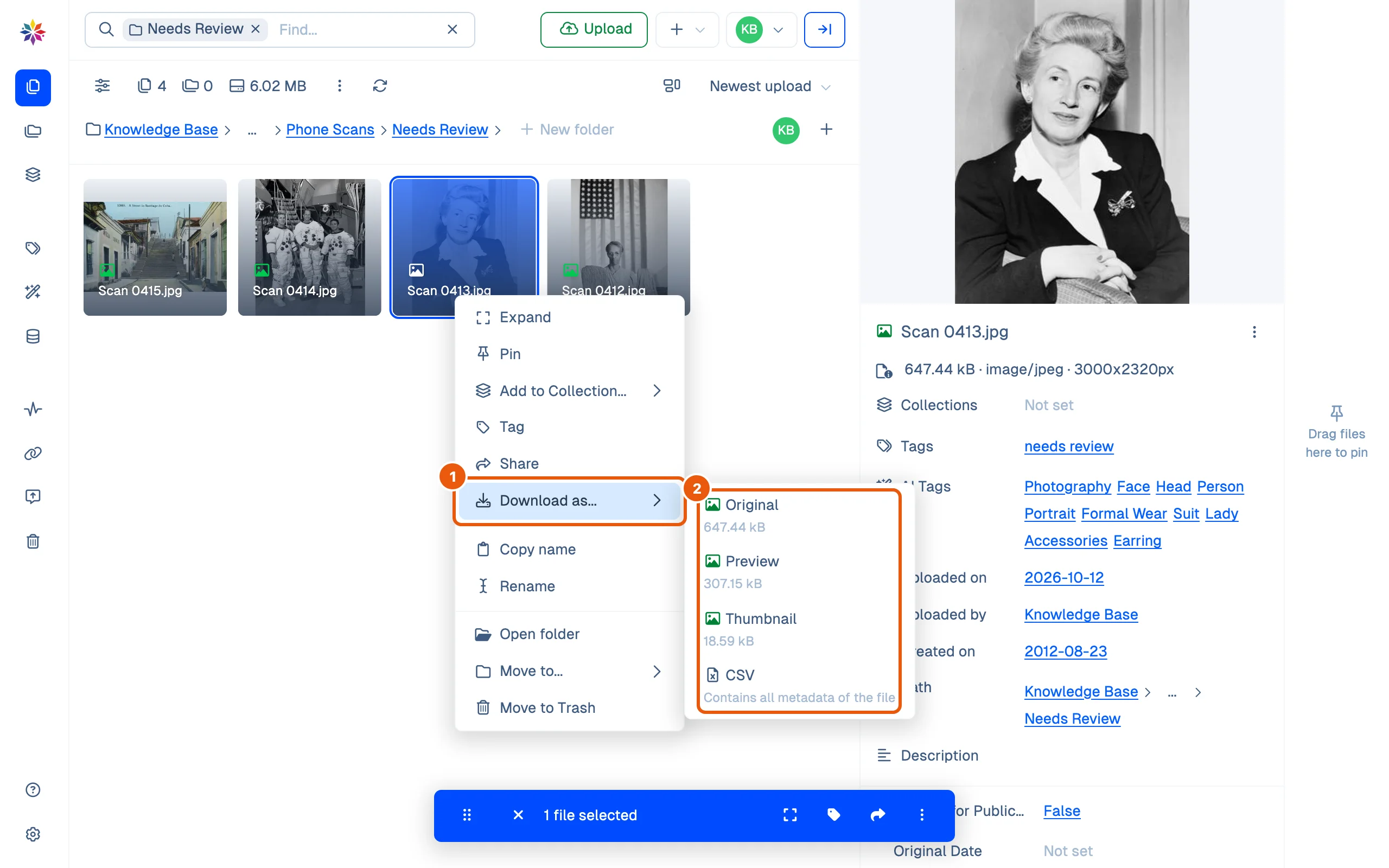Collapse the details panel with arrow button
The image size is (1389, 868).
coord(824,29)
